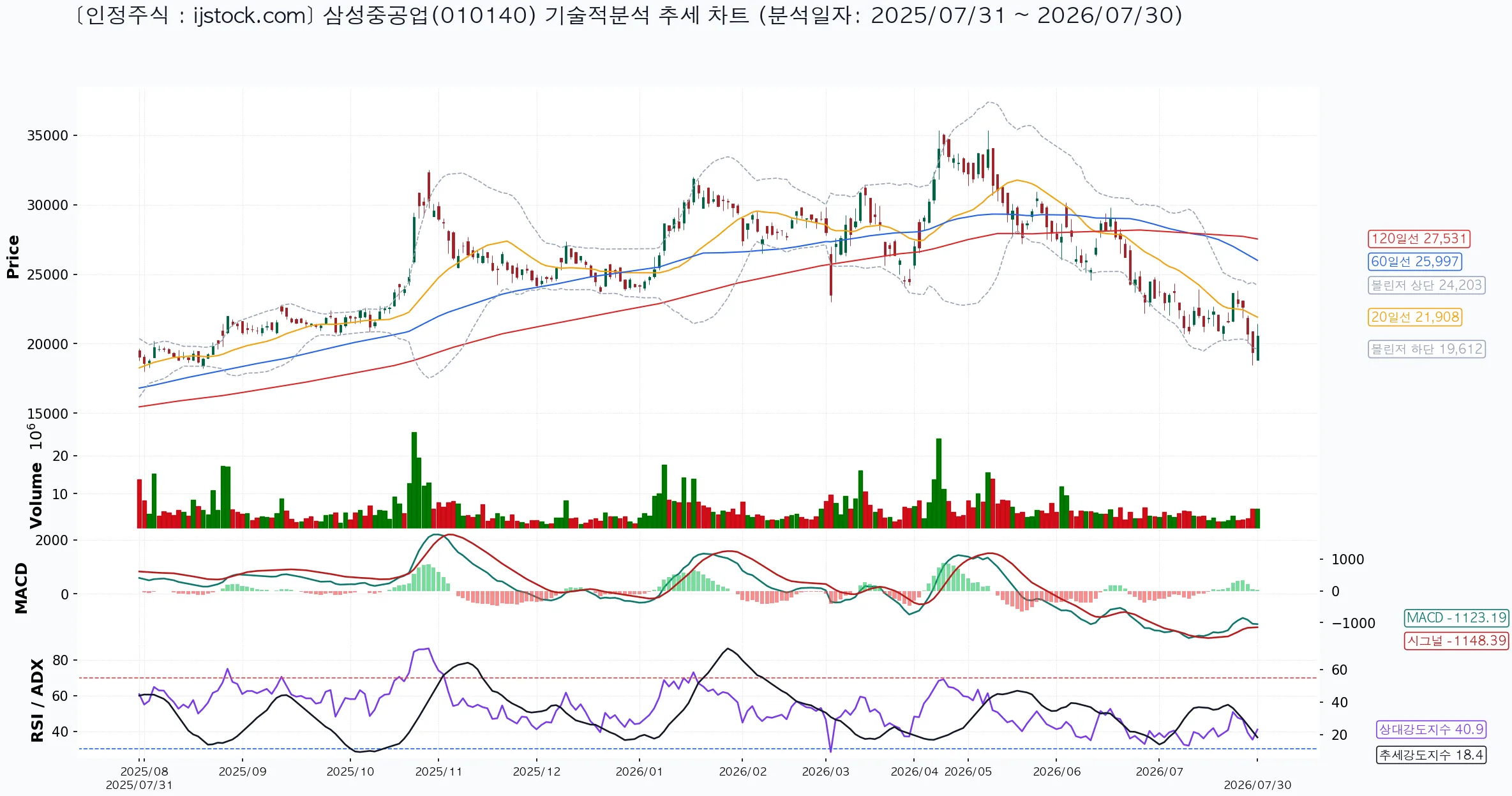This screenshot has height=796, width=1512.
Task: Click the 2025/08 date axis label
Action: point(144,771)
